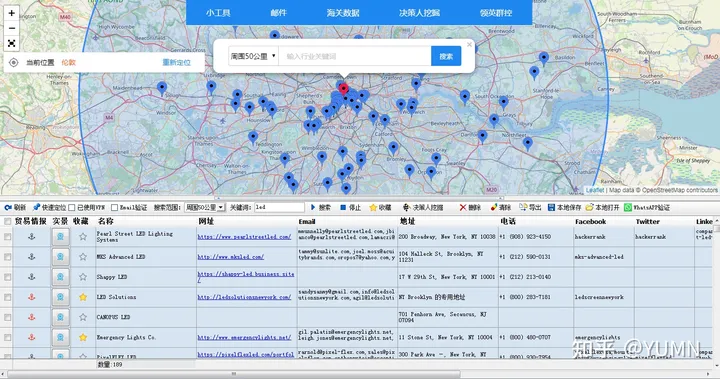Zoom in the map with plus button
The height and width of the screenshot is (379, 720).
11,13
